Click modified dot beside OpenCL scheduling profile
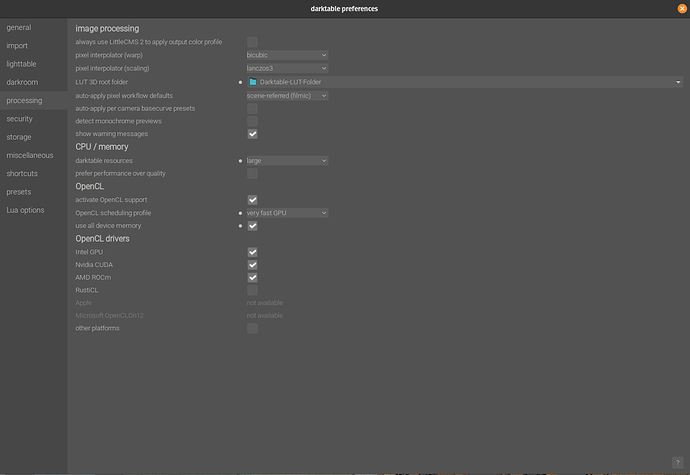The width and height of the screenshot is (690, 475). point(240,213)
